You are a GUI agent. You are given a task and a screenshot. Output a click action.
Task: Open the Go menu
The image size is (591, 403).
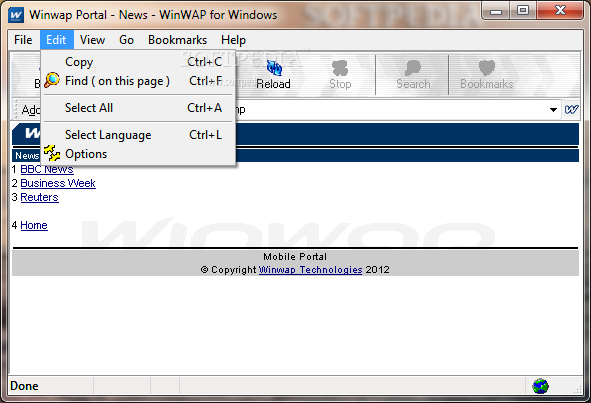[126, 40]
